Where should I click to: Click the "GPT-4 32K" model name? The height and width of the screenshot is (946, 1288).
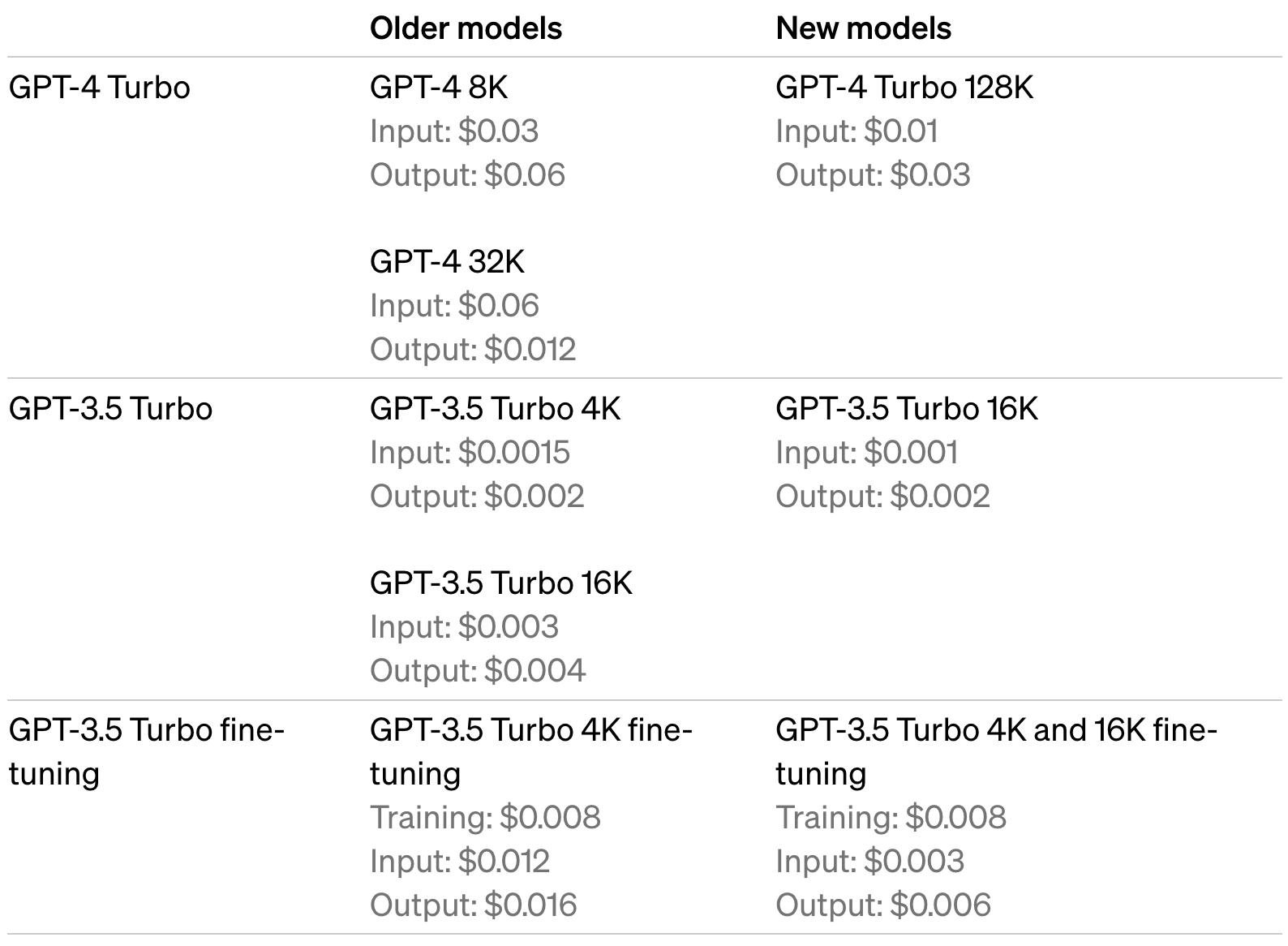coord(447,261)
